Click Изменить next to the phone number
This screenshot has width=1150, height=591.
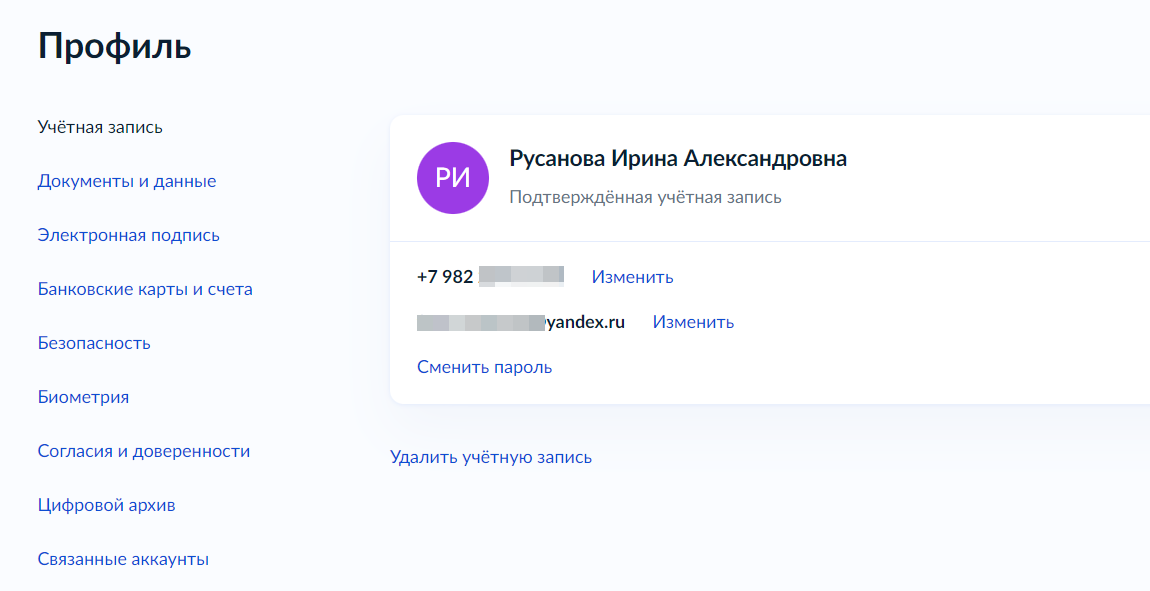[631, 277]
